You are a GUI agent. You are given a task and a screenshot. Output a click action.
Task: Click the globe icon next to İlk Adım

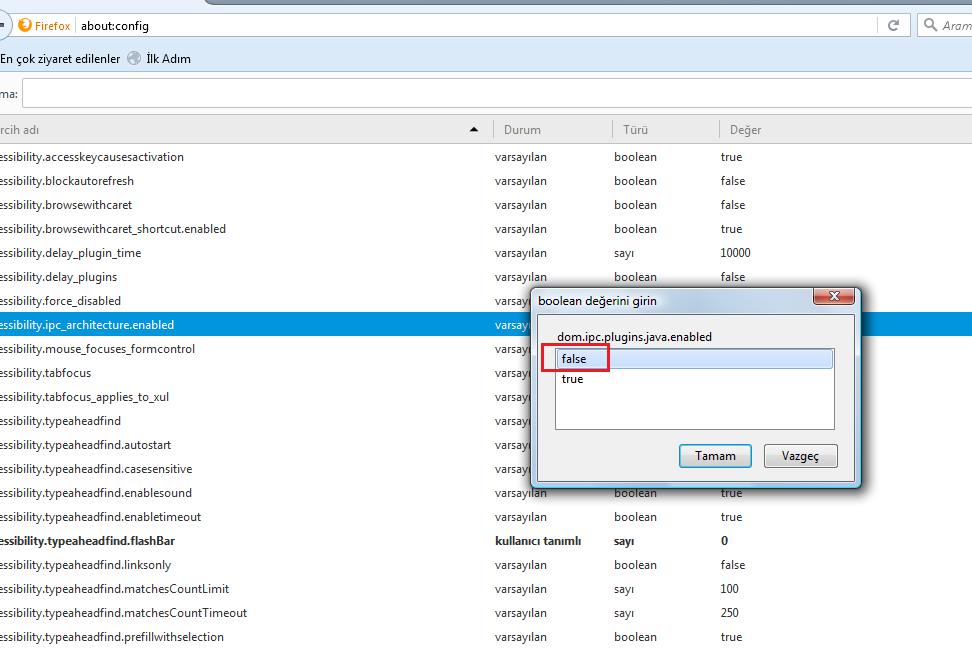tap(133, 59)
